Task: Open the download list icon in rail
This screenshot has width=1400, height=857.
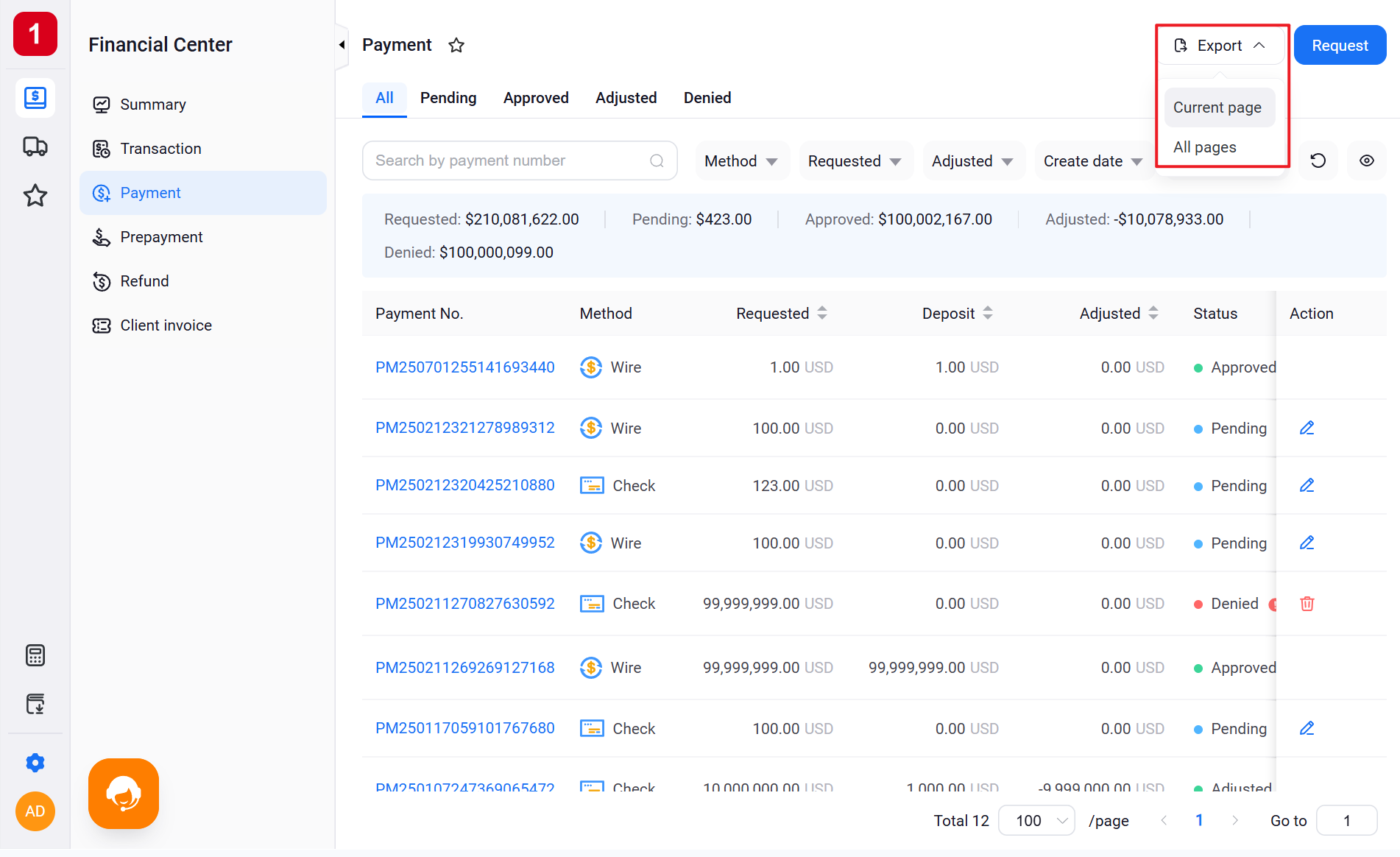Action: coord(35,704)
